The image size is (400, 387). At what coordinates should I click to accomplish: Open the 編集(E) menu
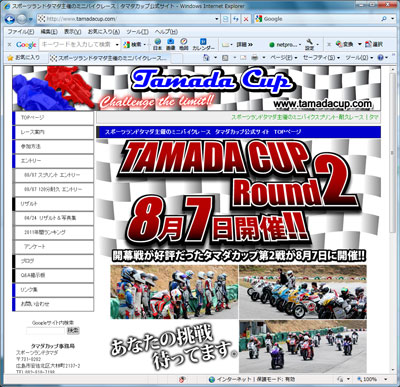(x=49, y=32)
